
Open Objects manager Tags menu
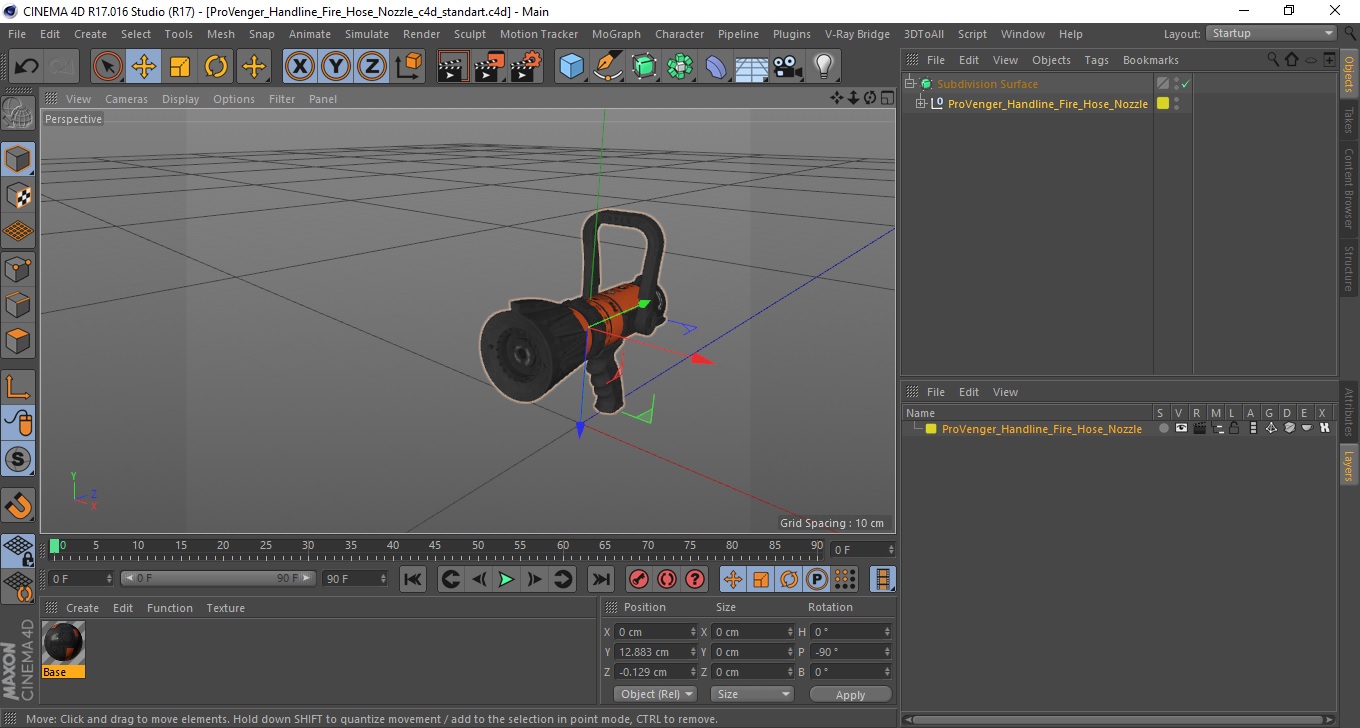pos(1096,60)
